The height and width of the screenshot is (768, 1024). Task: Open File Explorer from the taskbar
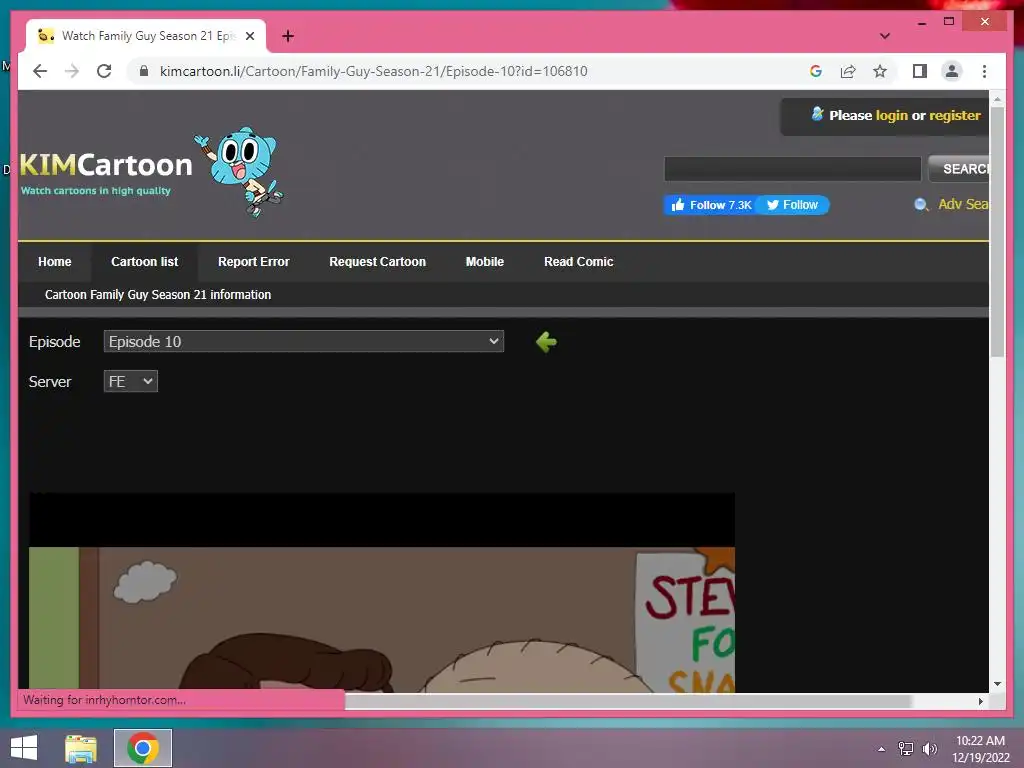coord(81,748)
